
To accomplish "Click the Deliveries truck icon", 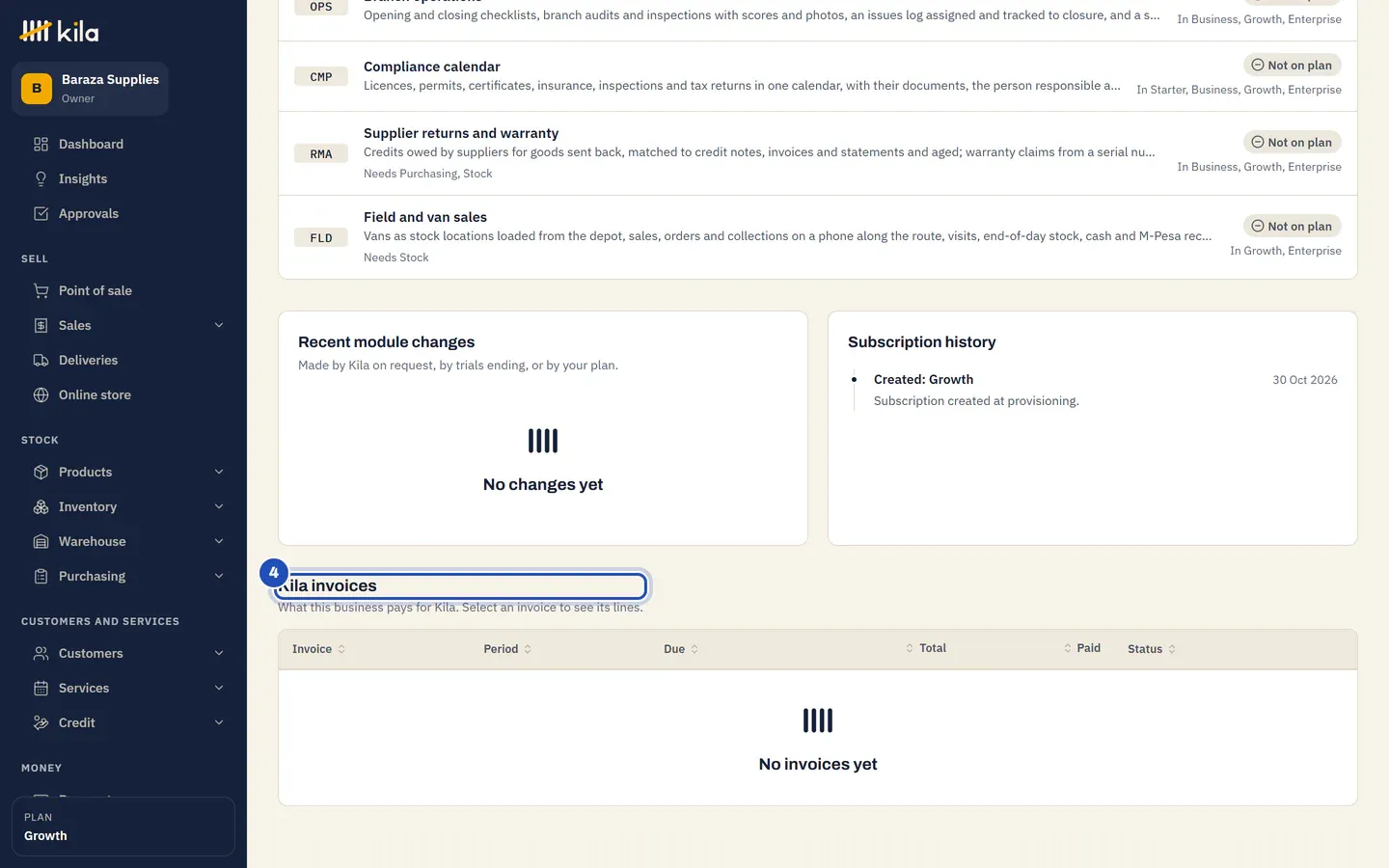I will pyautogui.click(x=41, y=360).
